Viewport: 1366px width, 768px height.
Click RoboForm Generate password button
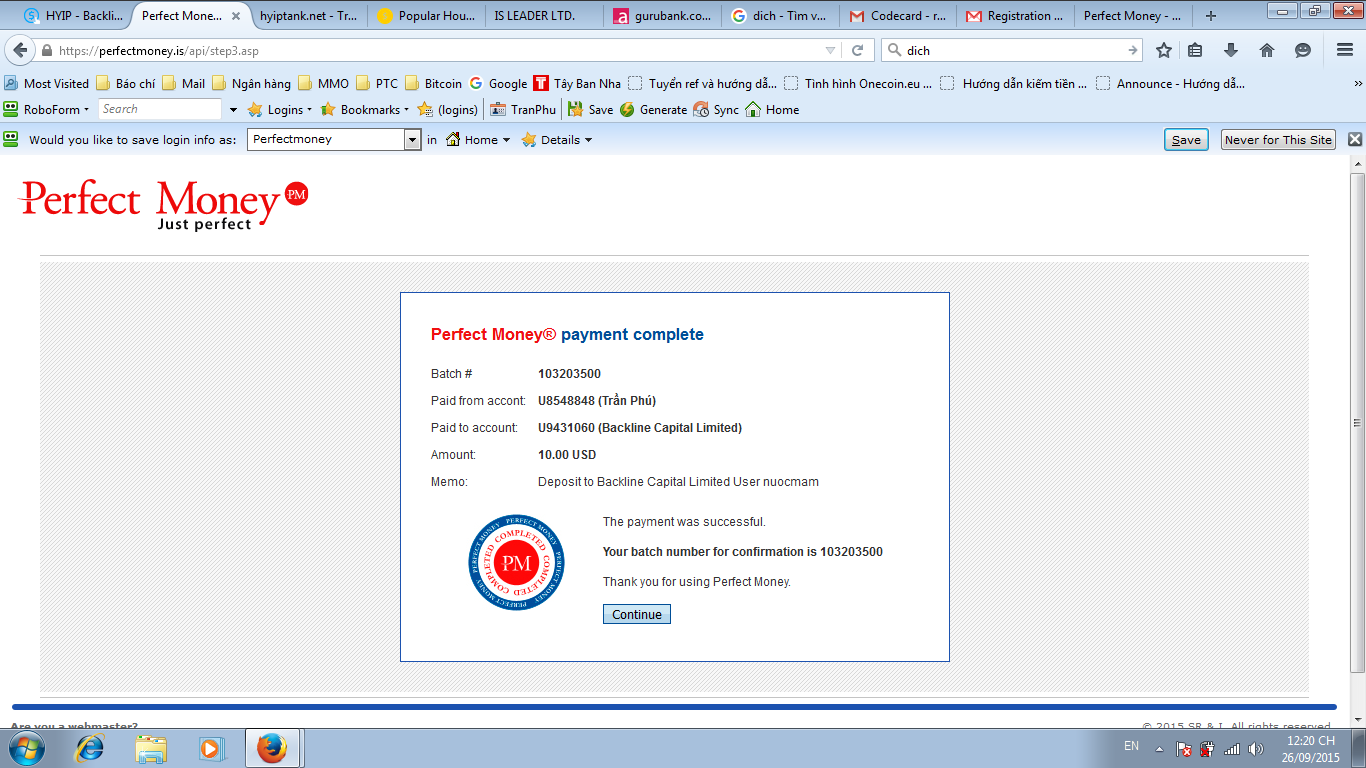pyautogui.click(x=653, y=109)
